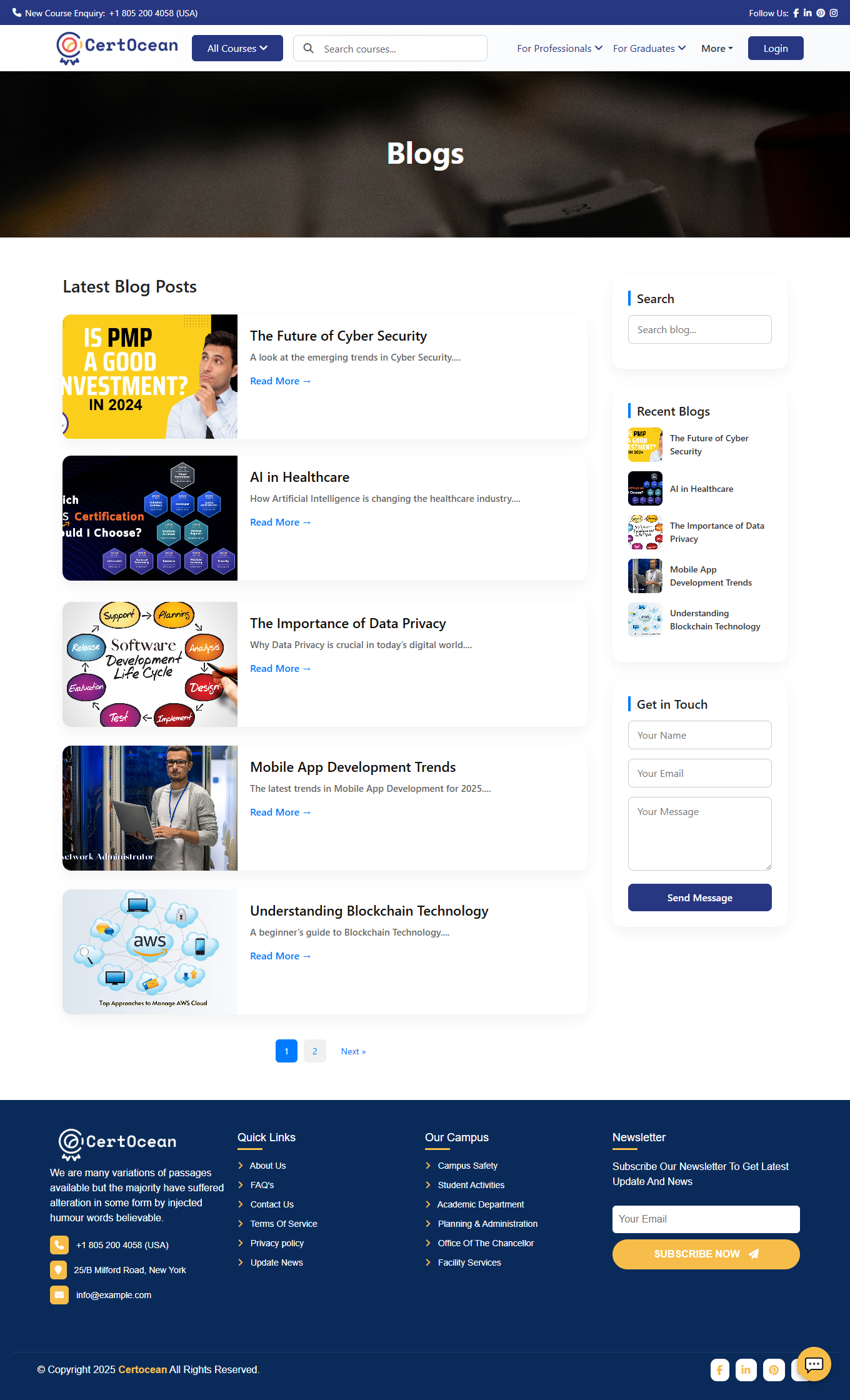Click Read More under Mobile App Development Trends
This screenshot has width=850, height=1400.
[281, 812]
